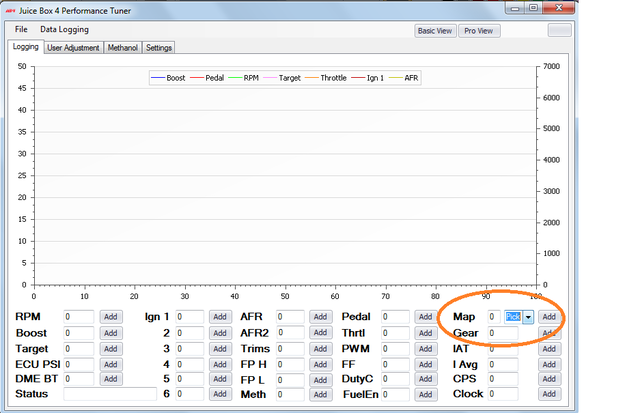Click the Throttle legend entry

tap(326, 78)
